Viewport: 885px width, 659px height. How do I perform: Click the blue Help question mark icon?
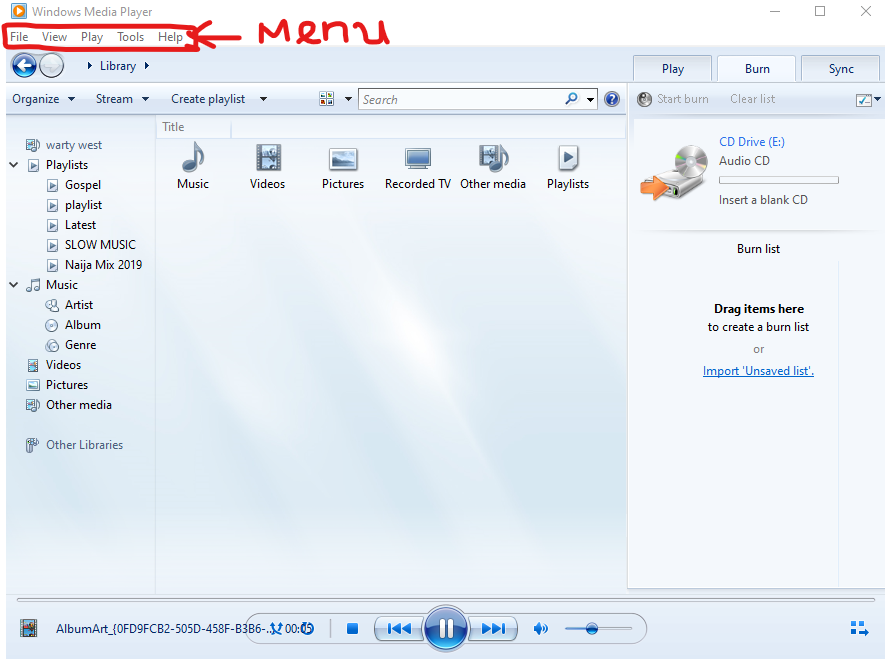tap(612, 99)
